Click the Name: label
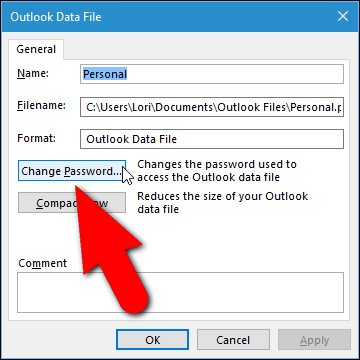Image resolution: width=360 pixels, height=360 pixels. point(33,73)
